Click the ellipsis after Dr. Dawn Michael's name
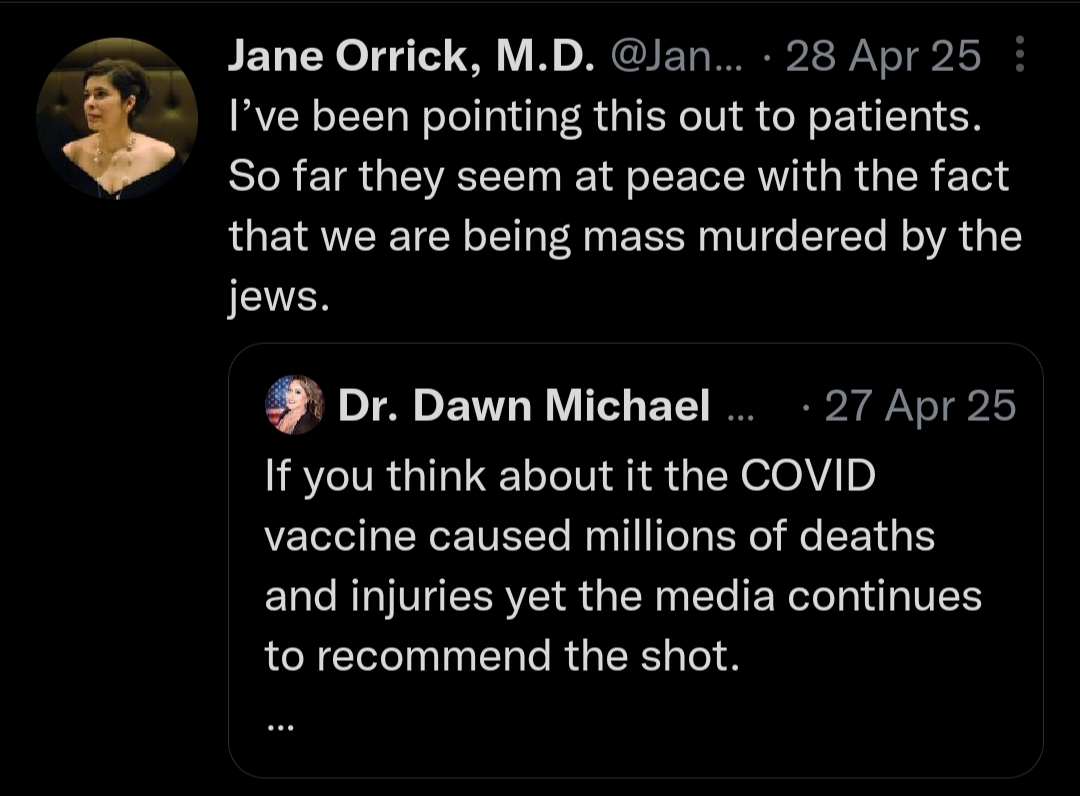 [x=742, y=408]
